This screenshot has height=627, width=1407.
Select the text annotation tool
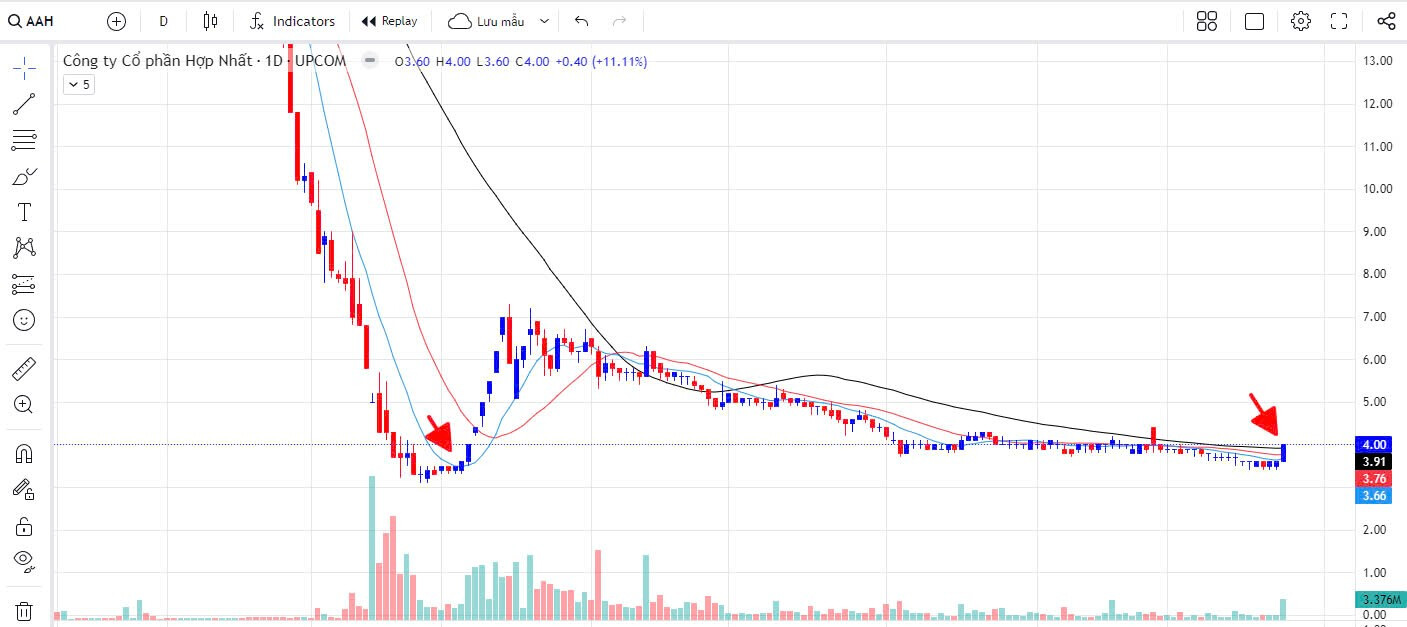tap(24, 212)
